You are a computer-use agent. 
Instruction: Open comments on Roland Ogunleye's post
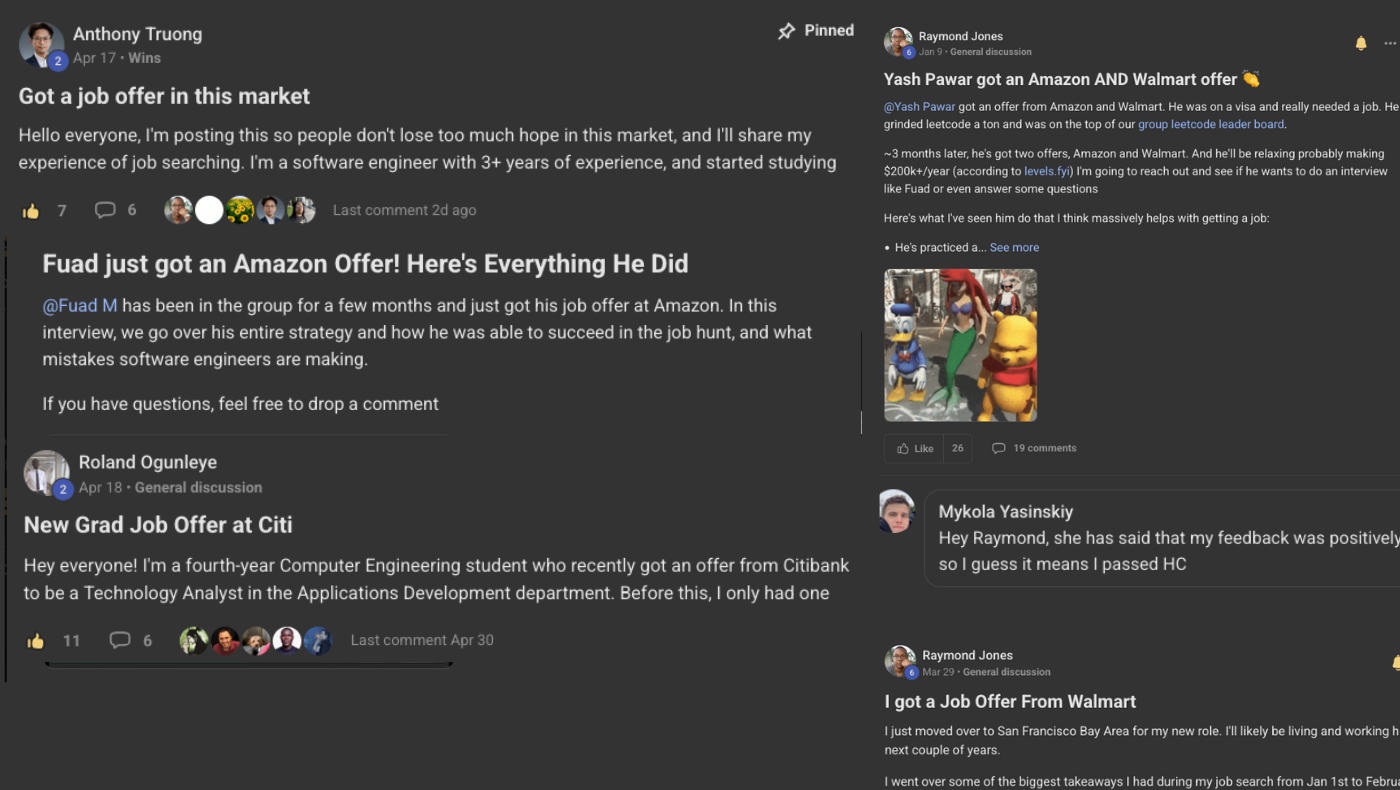[x=120, y=640]
